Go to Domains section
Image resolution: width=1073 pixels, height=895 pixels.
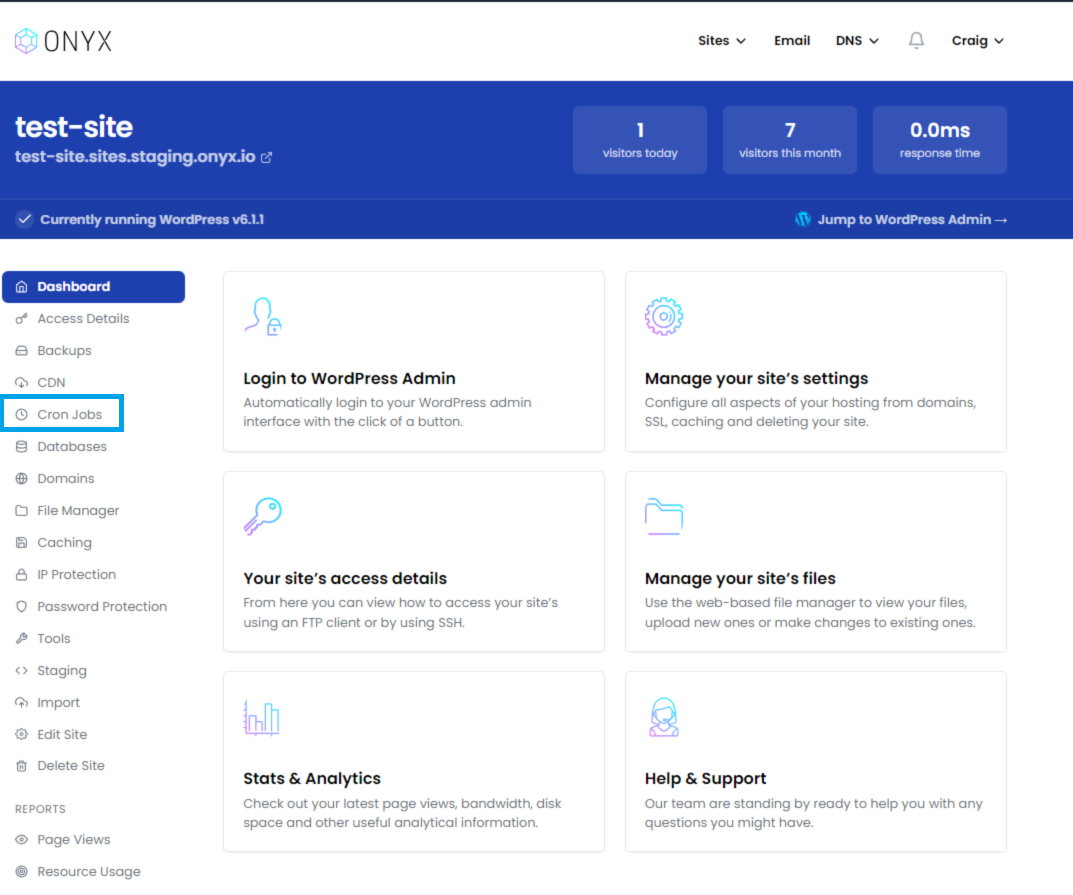click(66, 478)
